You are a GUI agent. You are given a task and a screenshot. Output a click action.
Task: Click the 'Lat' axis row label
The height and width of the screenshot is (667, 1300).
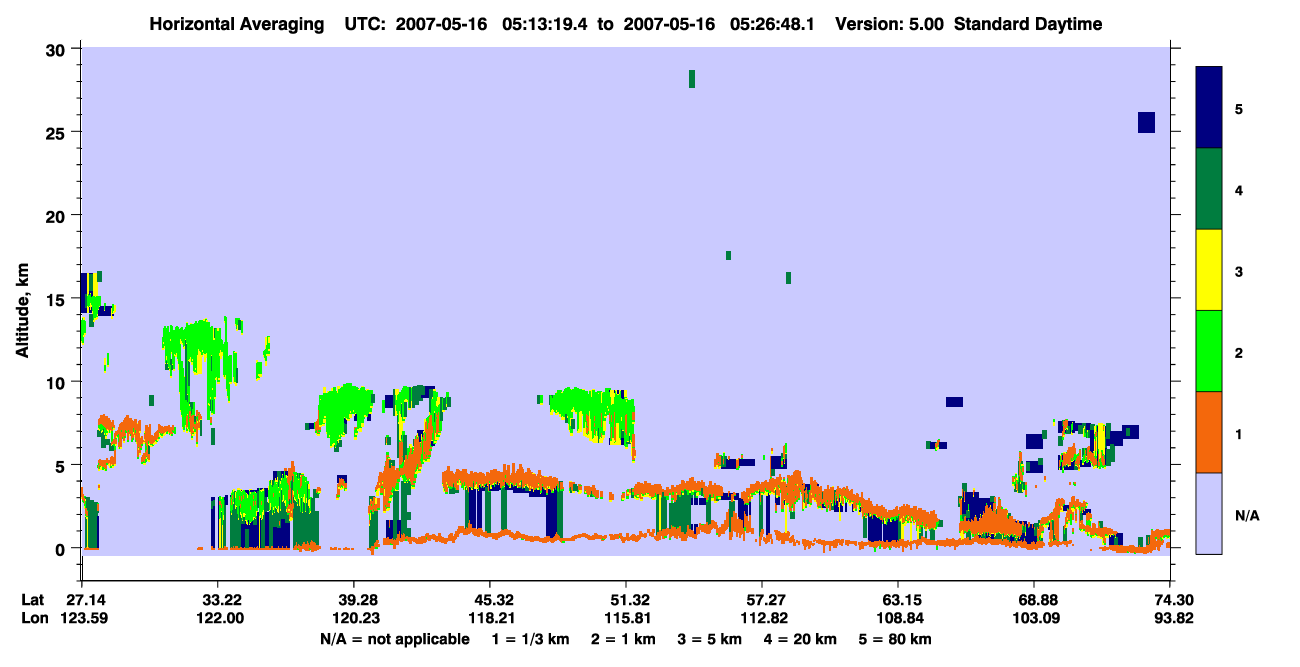pyautogui.click(x=32, y=600)
